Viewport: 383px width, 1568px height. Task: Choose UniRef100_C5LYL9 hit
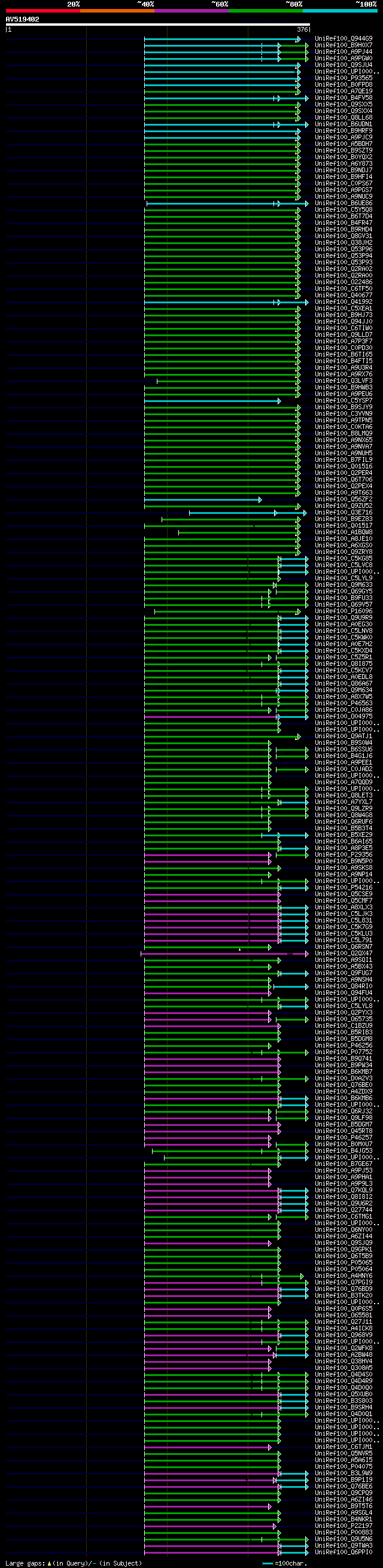tap(344, 579)
